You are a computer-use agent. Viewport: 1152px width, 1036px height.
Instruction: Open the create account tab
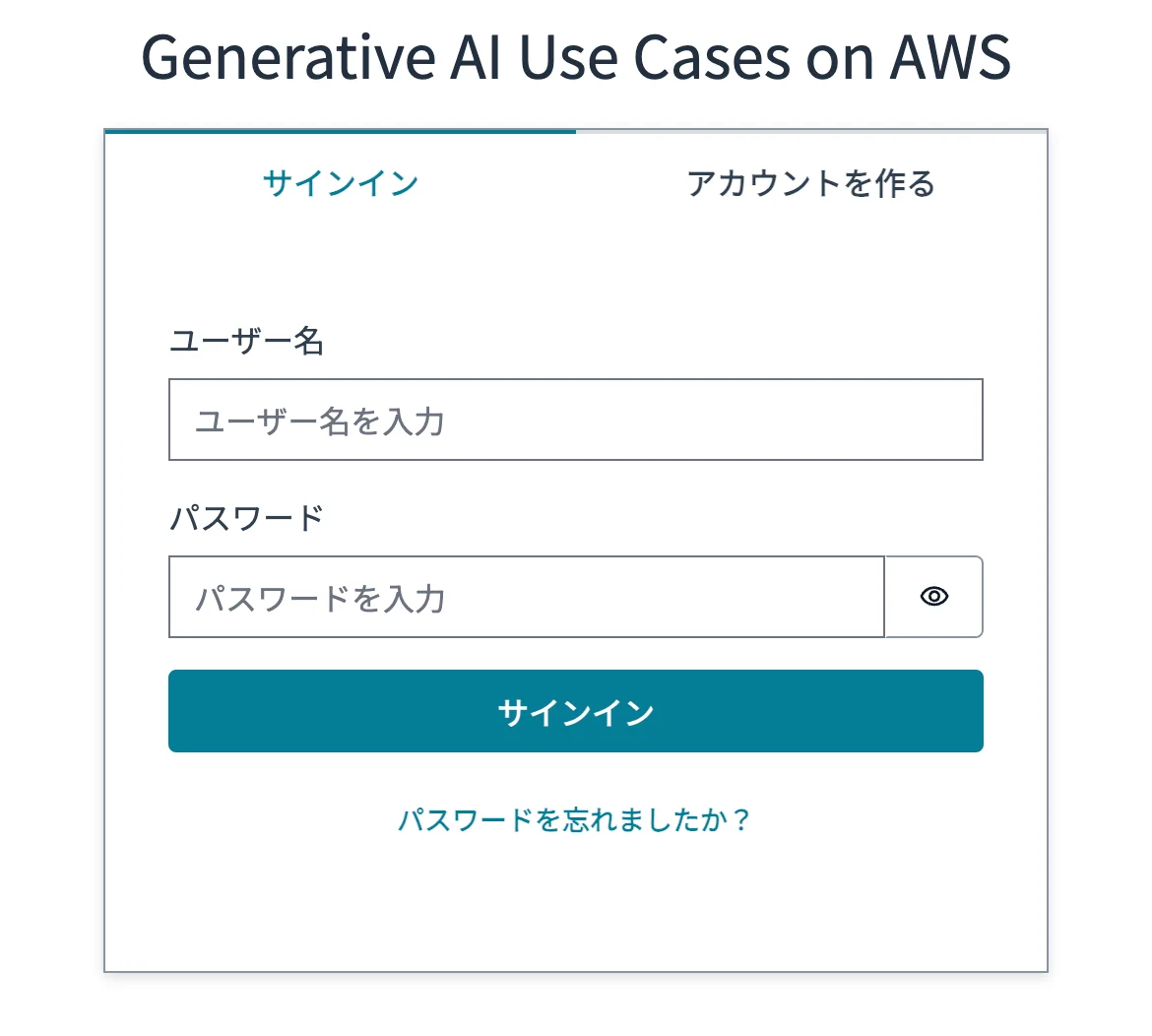[x=811, y=184]
